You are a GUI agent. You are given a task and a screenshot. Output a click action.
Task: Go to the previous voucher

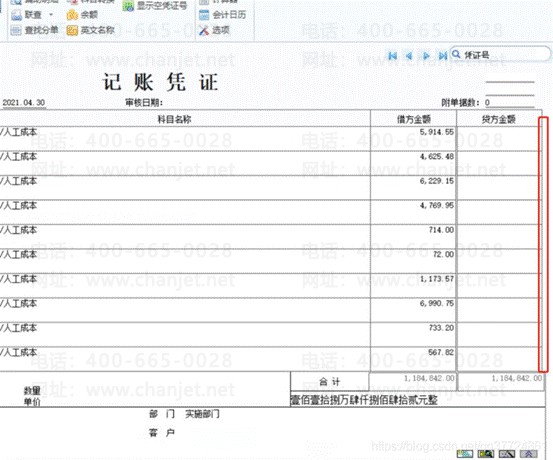tap(409, 56)
